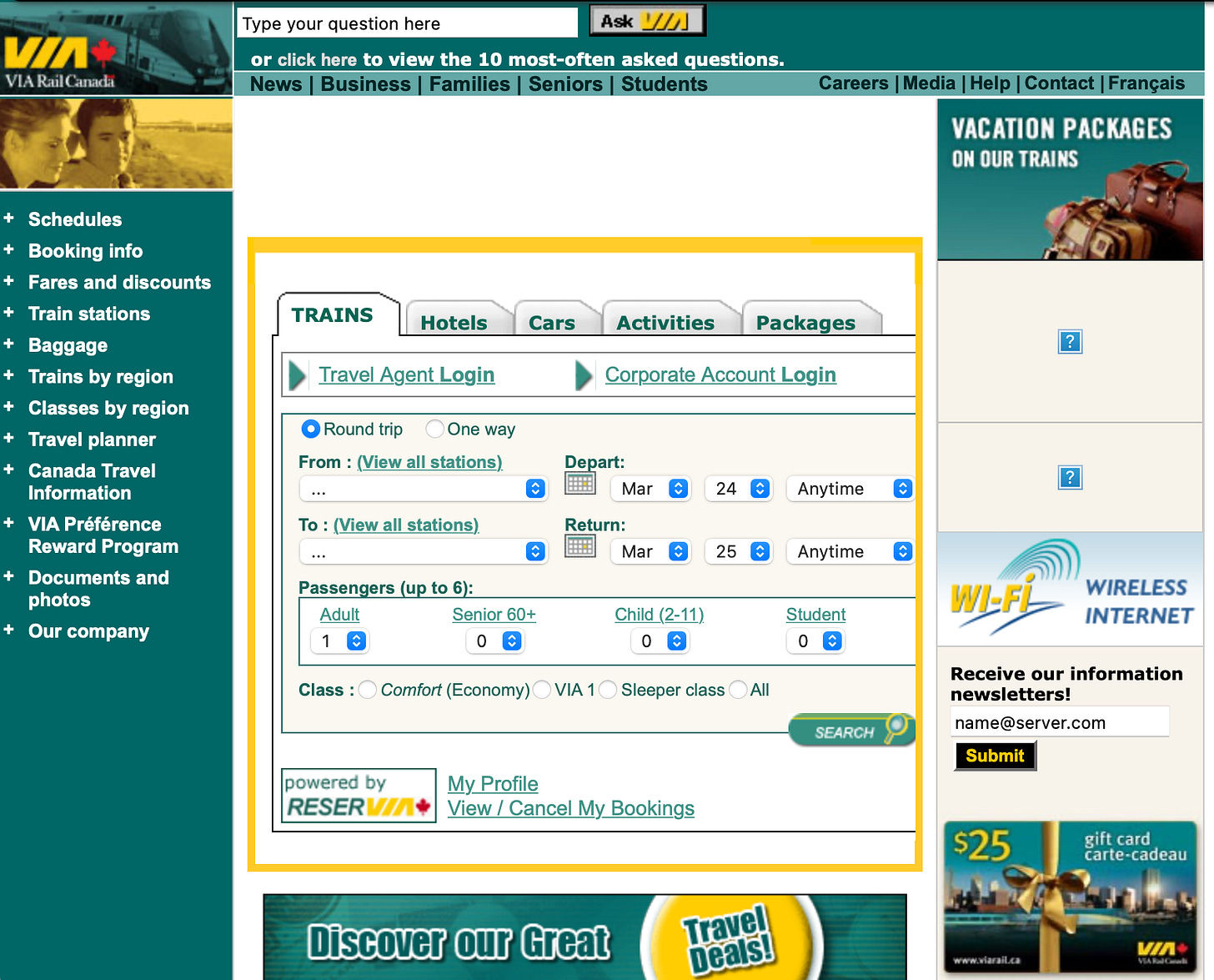This screenshot has height=980, width=1214.
Task: Open the Return day dropdown showing 25
Action: click(x=739, y=551)
